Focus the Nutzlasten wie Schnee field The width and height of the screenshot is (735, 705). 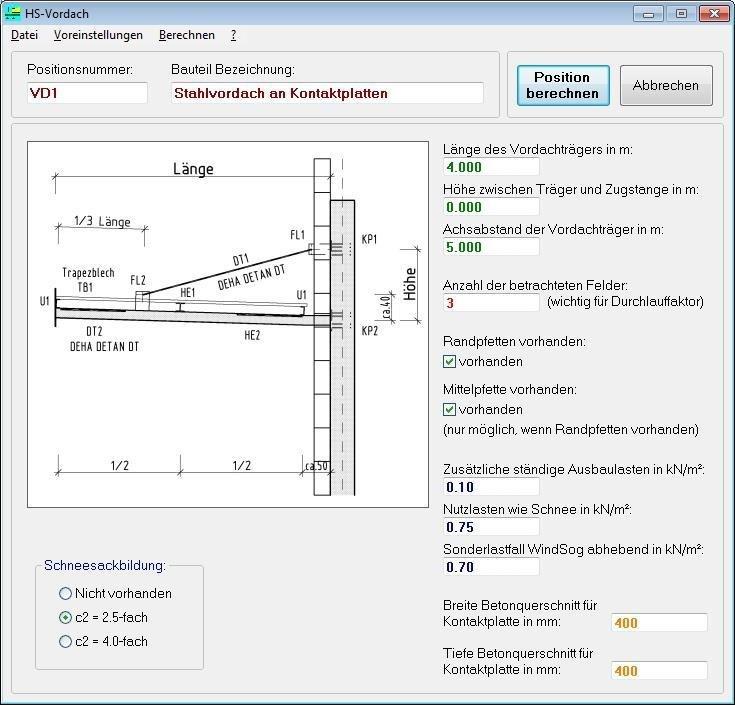pyautogui.click(x=491, y=527)
